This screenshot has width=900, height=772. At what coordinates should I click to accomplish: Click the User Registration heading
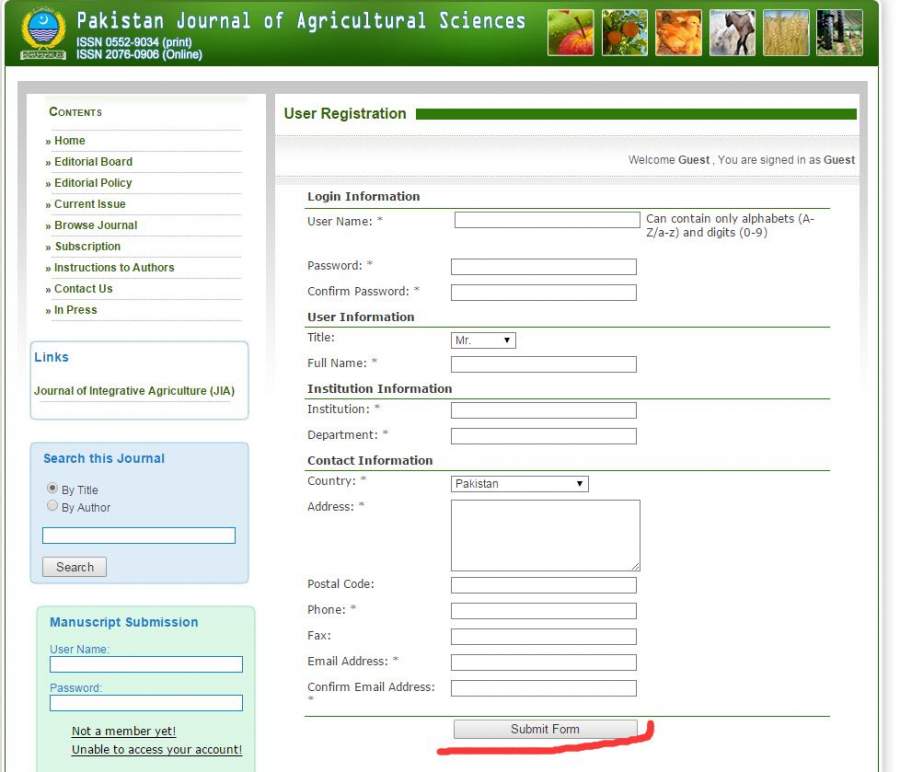tap(345, 114)
